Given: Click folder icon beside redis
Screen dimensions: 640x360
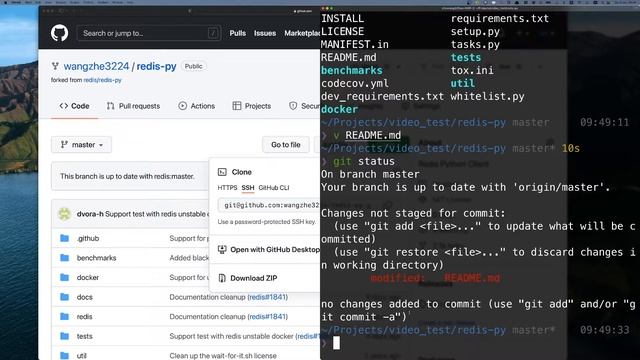Looking at the screenshot, I should click(x=64, y=316).
